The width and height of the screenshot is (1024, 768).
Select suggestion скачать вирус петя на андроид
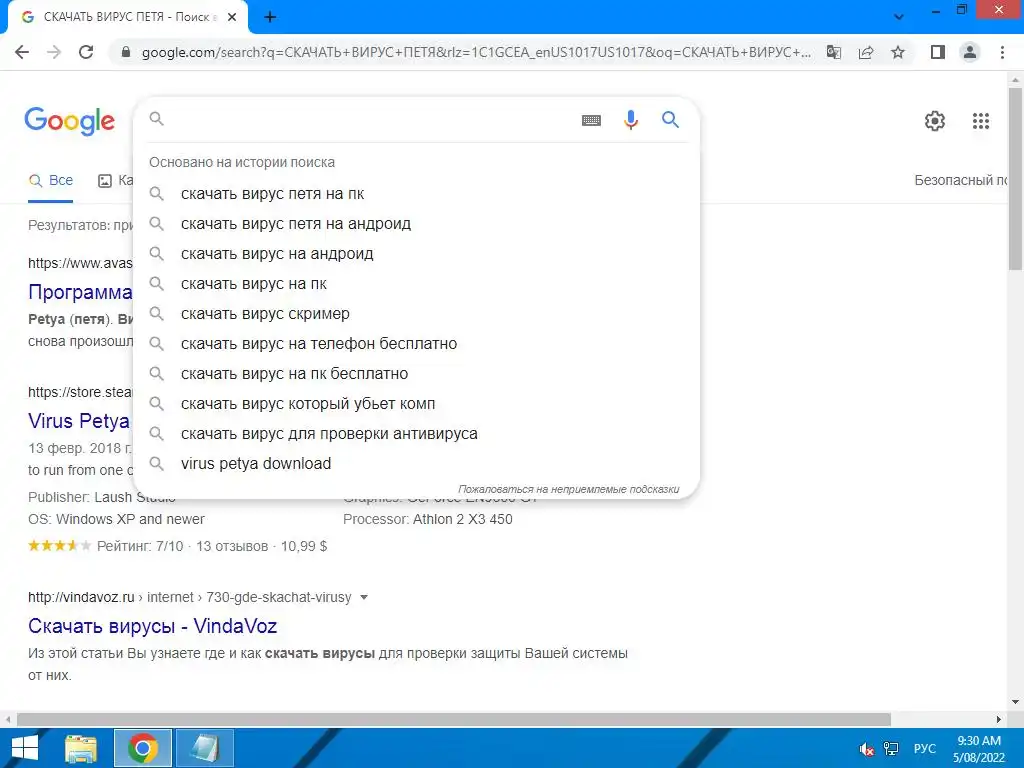pyautogui.click(x=417, y=224)
